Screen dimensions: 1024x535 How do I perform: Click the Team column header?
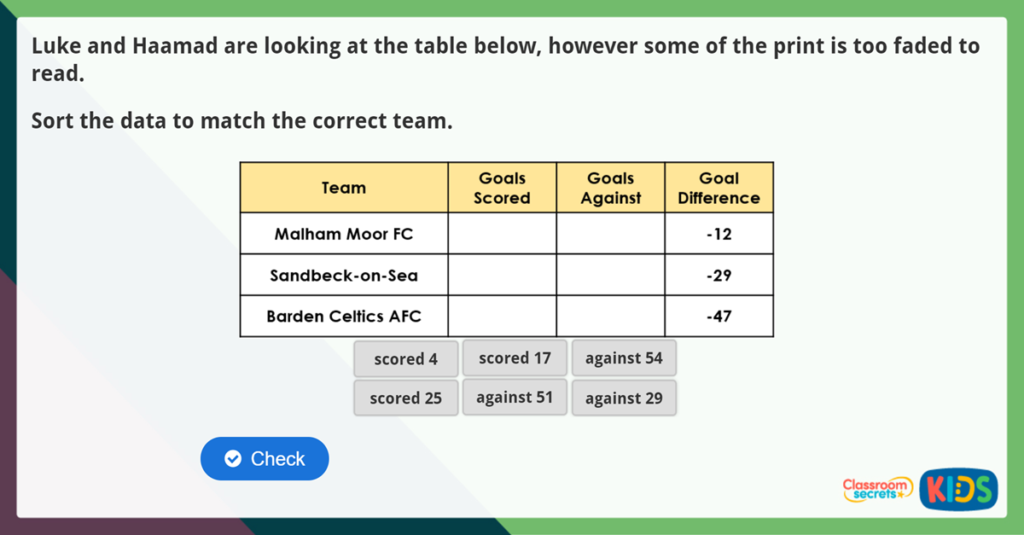click(x=344, y=188)
